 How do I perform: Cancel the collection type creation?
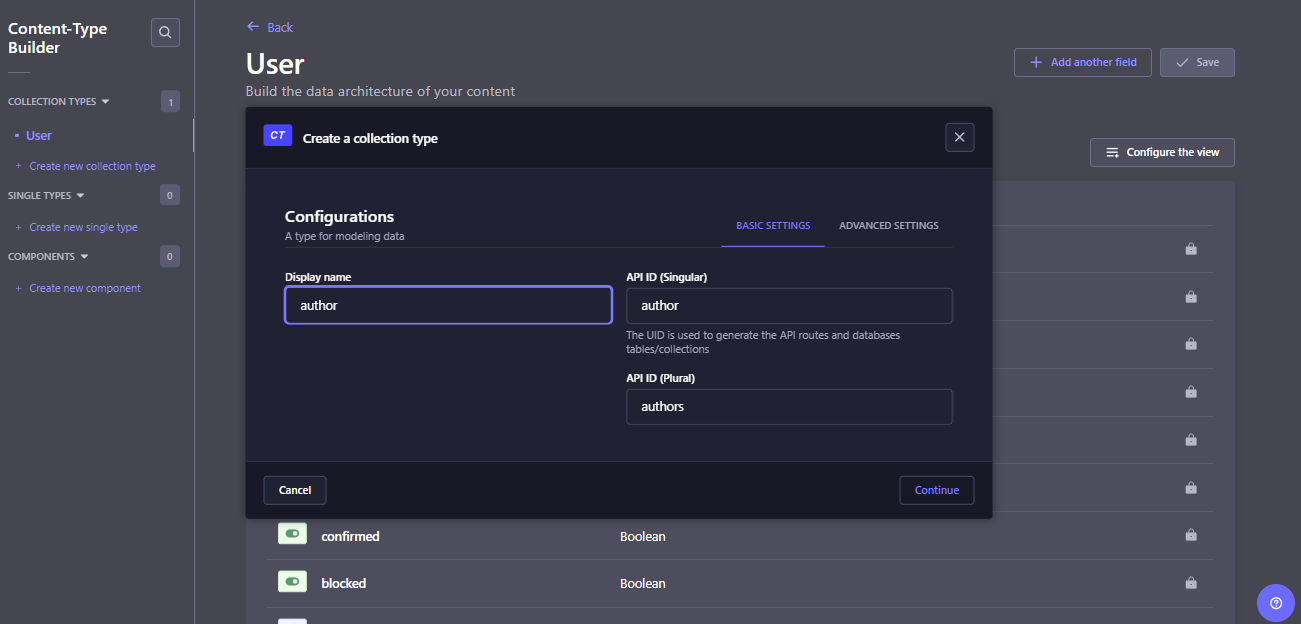(x=294, y=490)
